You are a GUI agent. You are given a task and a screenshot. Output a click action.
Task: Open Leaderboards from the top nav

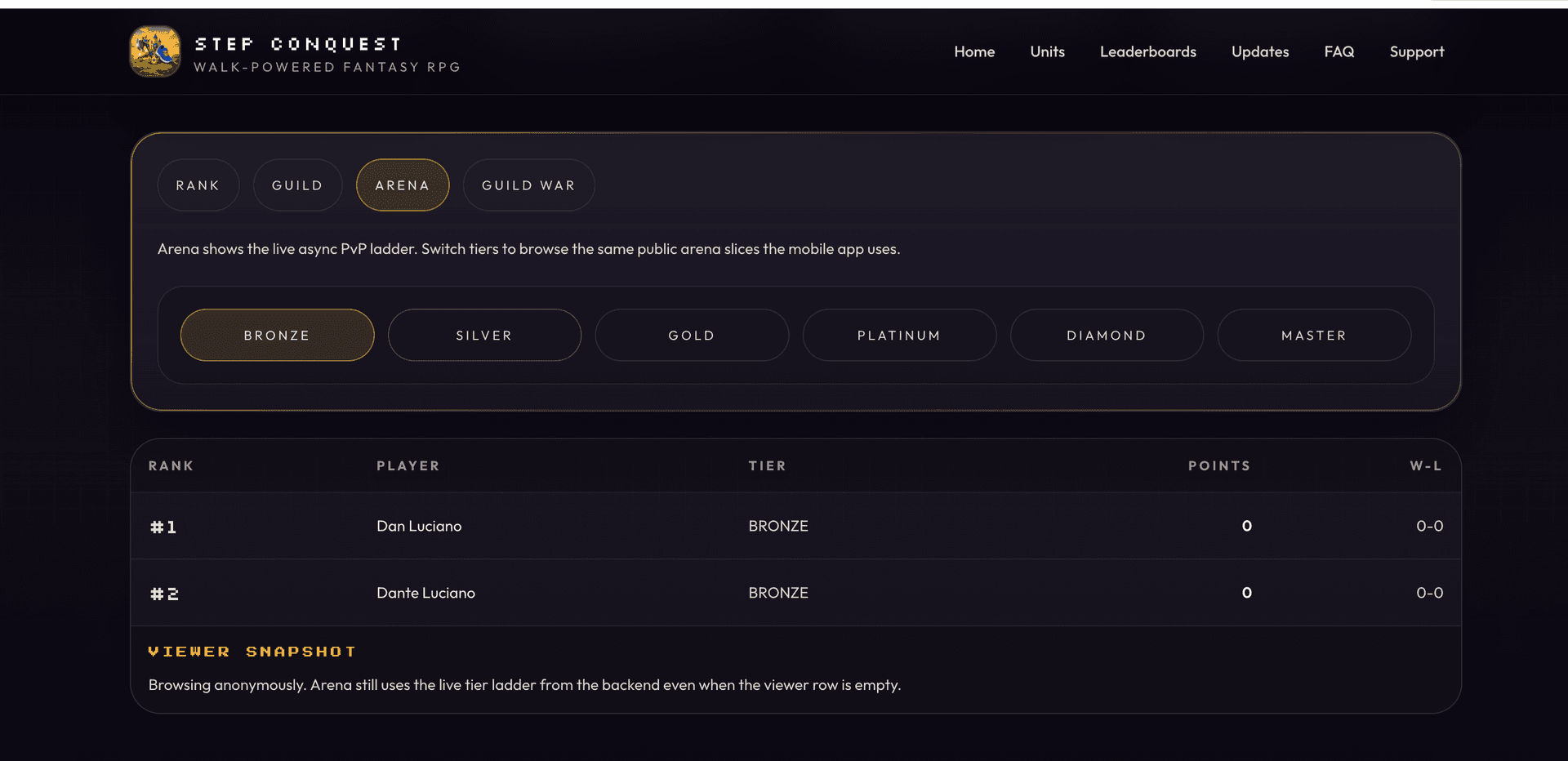coord(1147,51)
